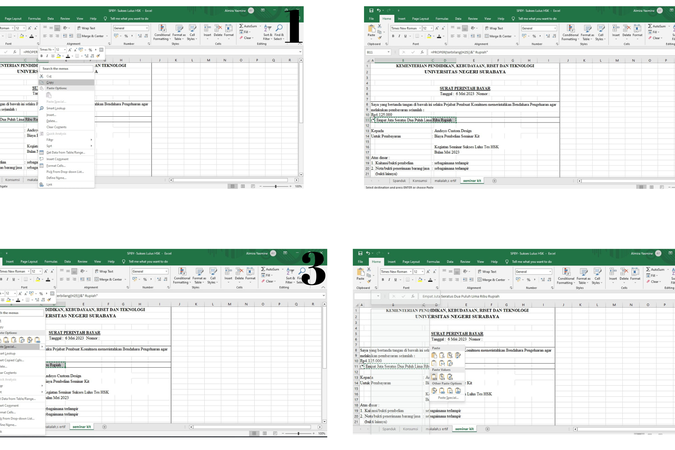Choose Formatting icon under Other Paste Options
Screen dimensions: 675x450
click(434, 390)
